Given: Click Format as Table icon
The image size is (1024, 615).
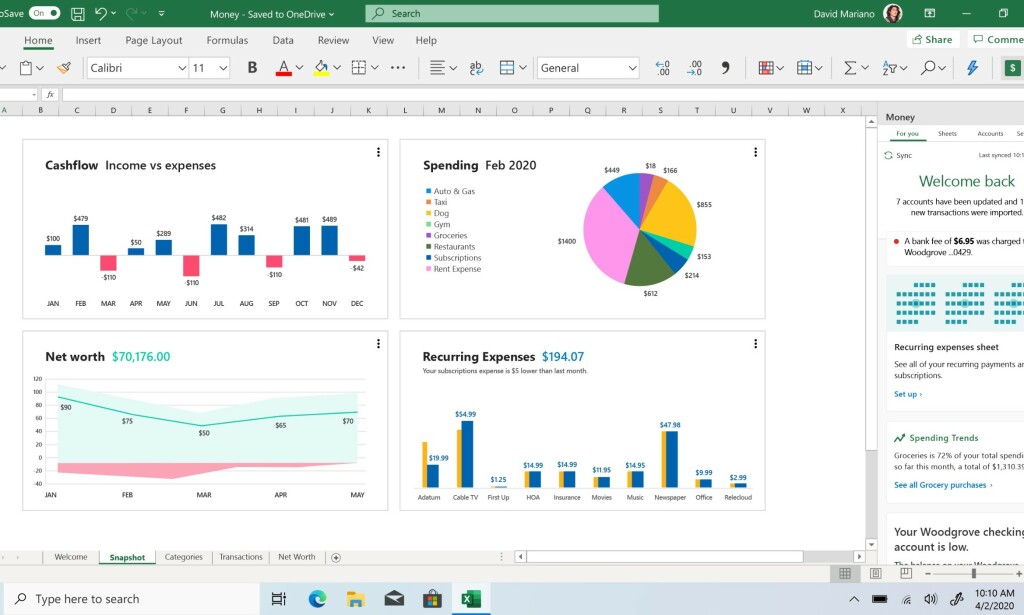Looking at the screenshot, I should [805, 68].
